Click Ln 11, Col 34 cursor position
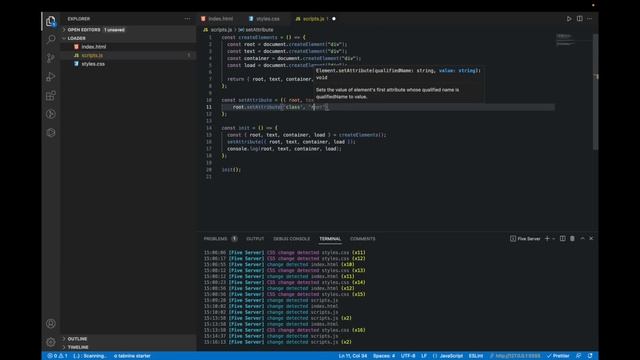The image size is (640, 360). click(x=353, y=356)
